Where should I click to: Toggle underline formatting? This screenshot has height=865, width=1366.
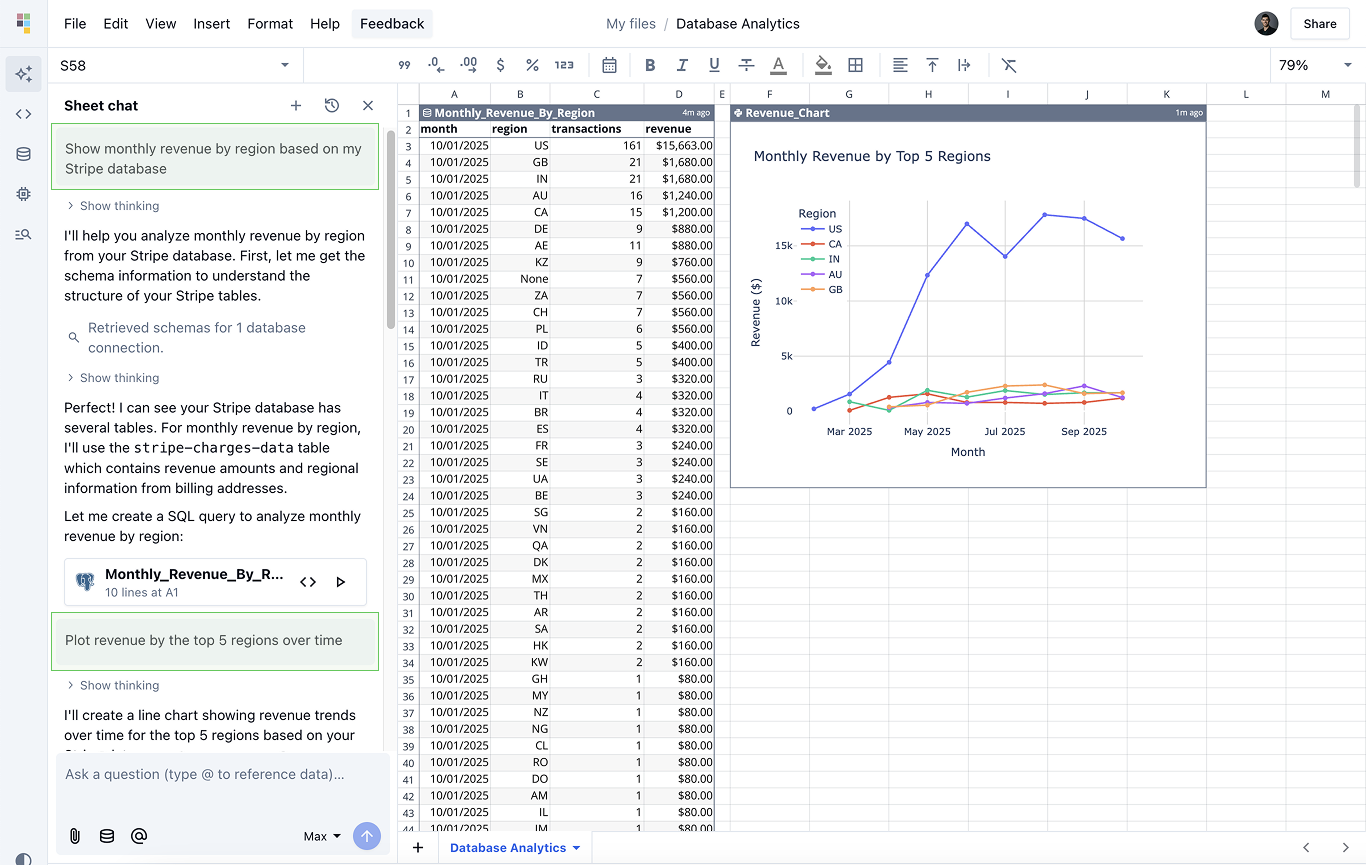(714, 64)
